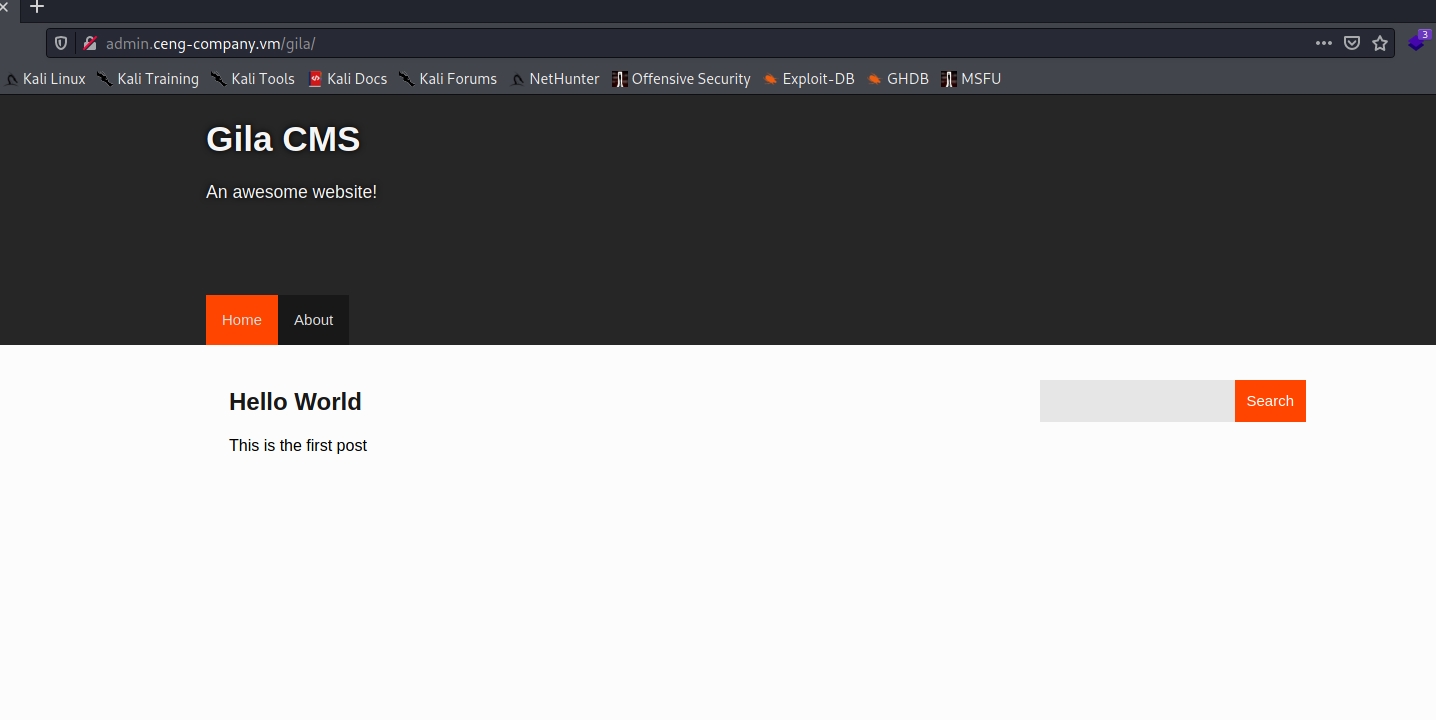
Task: Open the page actions three-dots menu
Action: 1324,43
